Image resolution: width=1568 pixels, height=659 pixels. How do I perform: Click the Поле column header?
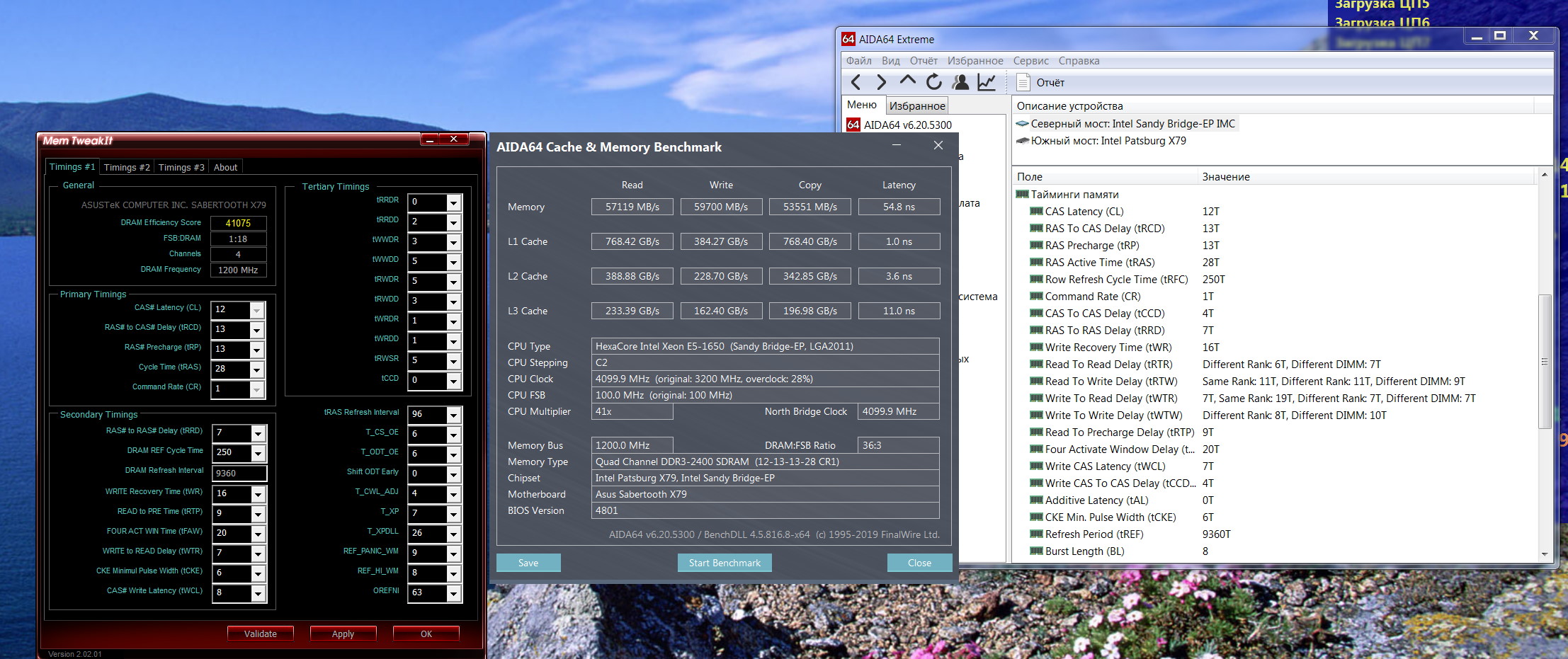point(1104,177)
